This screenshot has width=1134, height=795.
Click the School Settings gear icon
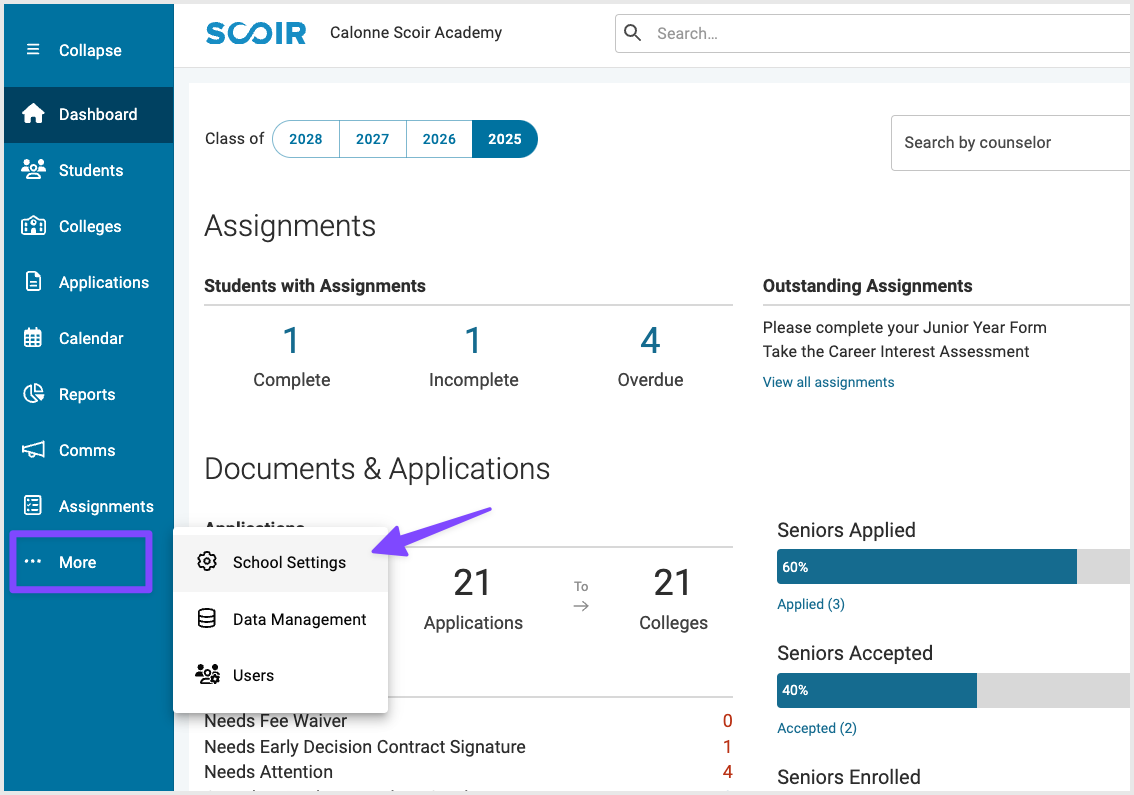pyautogui.click(x=207, y=561)
